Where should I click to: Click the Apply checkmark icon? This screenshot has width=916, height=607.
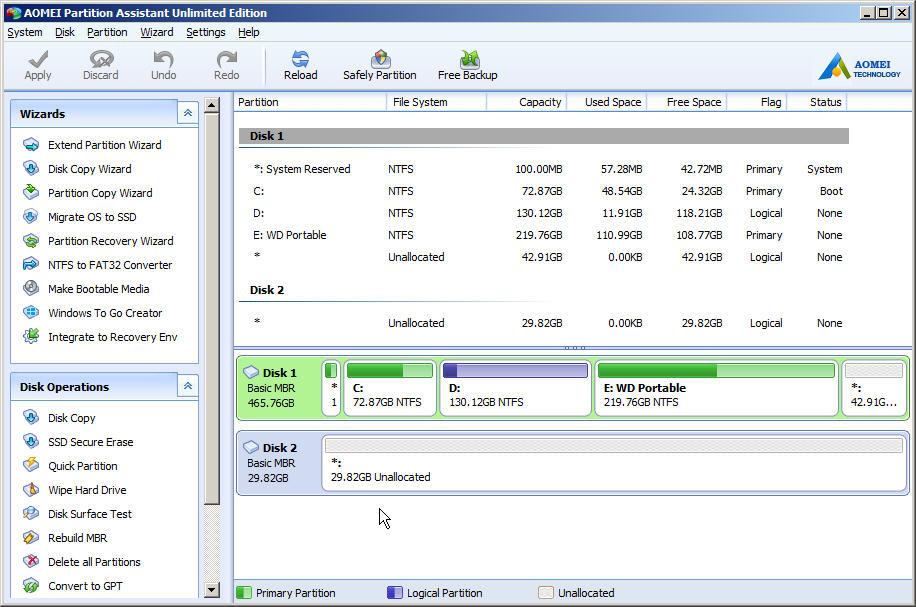coord(38,58)
